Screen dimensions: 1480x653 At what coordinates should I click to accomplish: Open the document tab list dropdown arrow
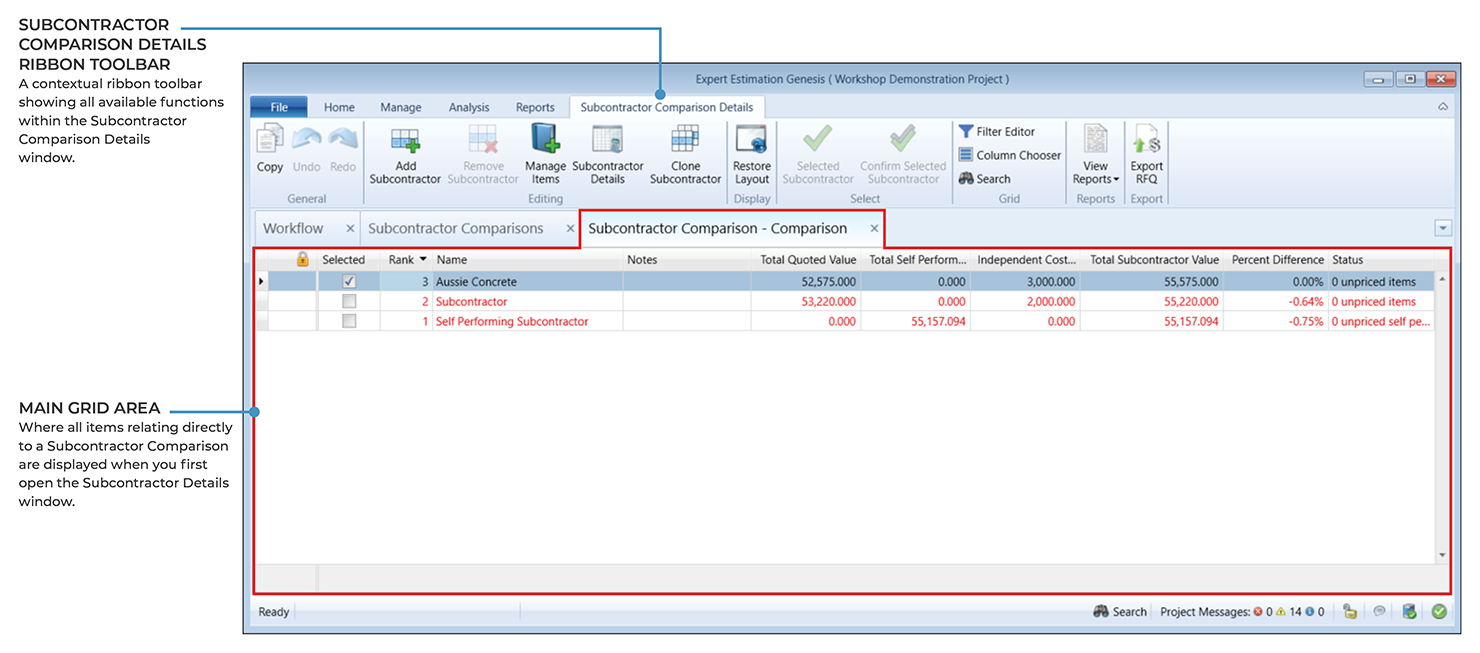(x=1442, y=228)
